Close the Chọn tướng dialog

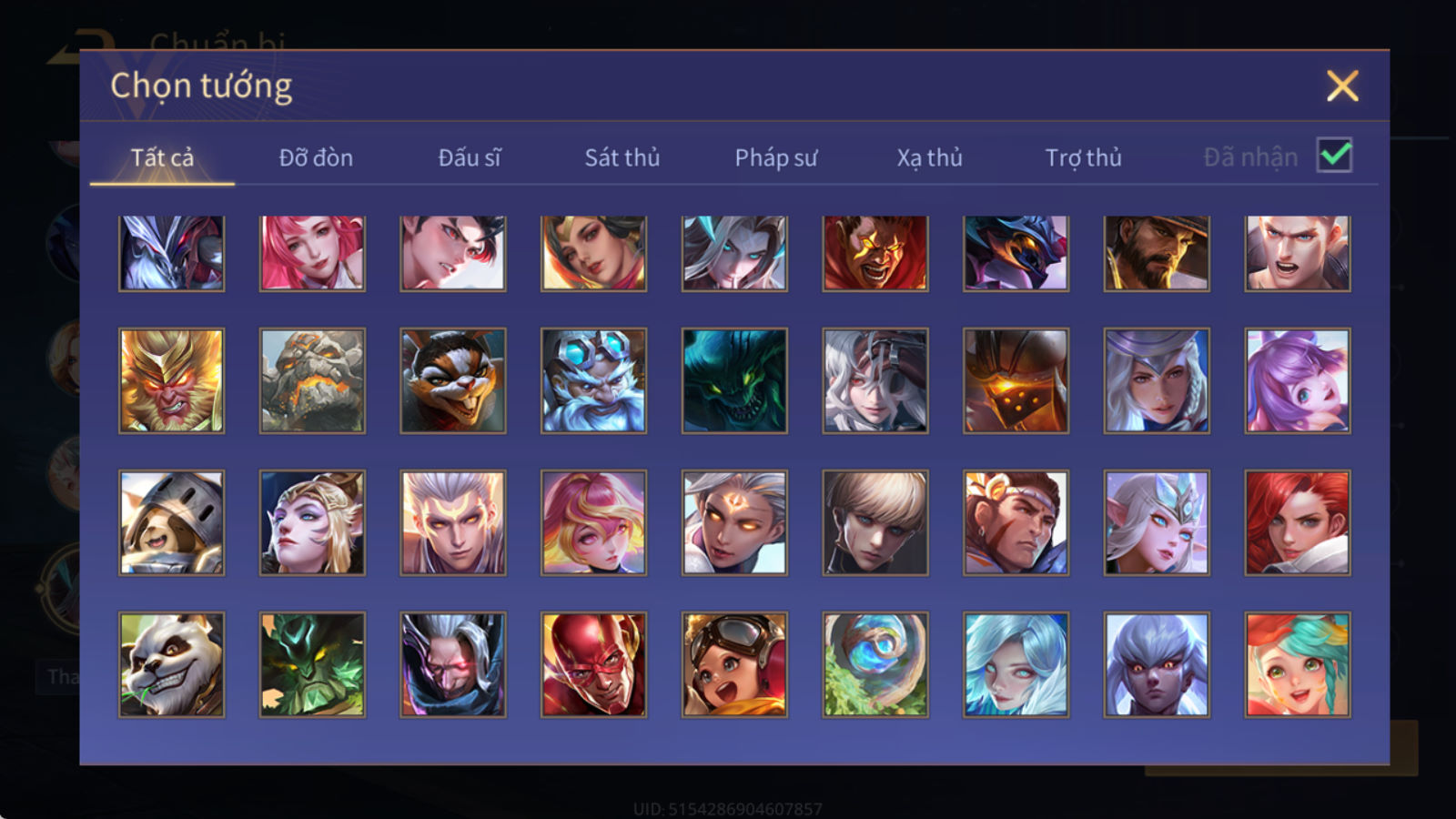[x=1342, y=86]
